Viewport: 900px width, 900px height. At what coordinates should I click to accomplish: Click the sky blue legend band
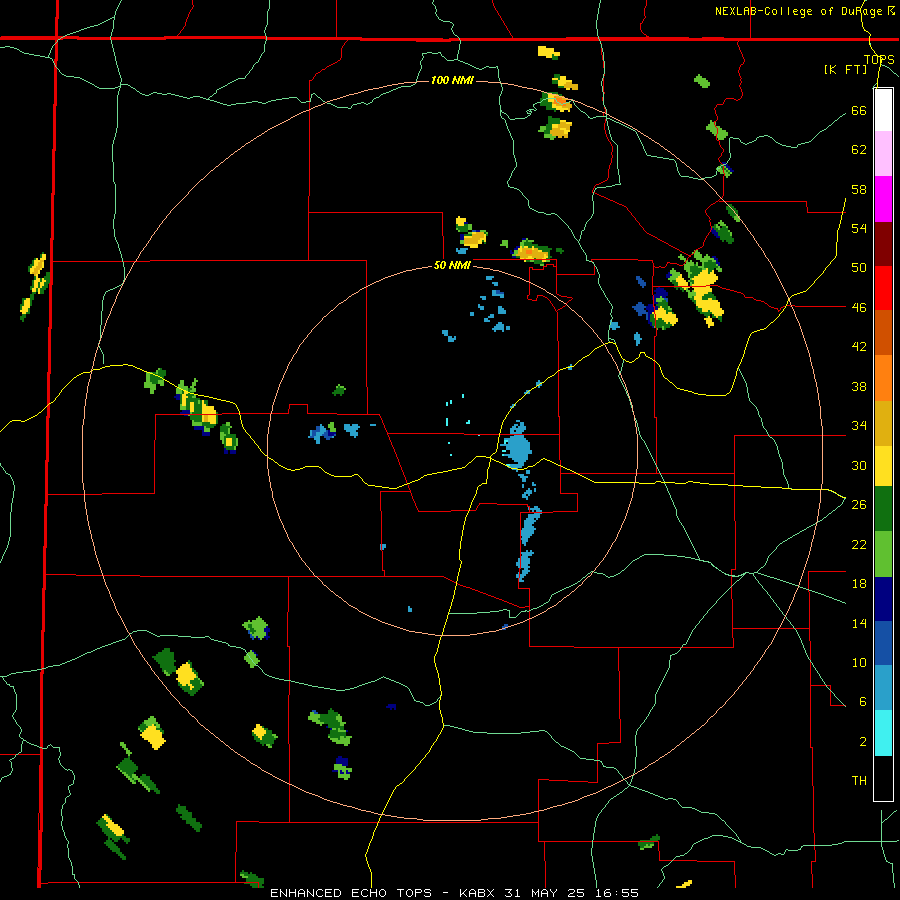point(883,688)
